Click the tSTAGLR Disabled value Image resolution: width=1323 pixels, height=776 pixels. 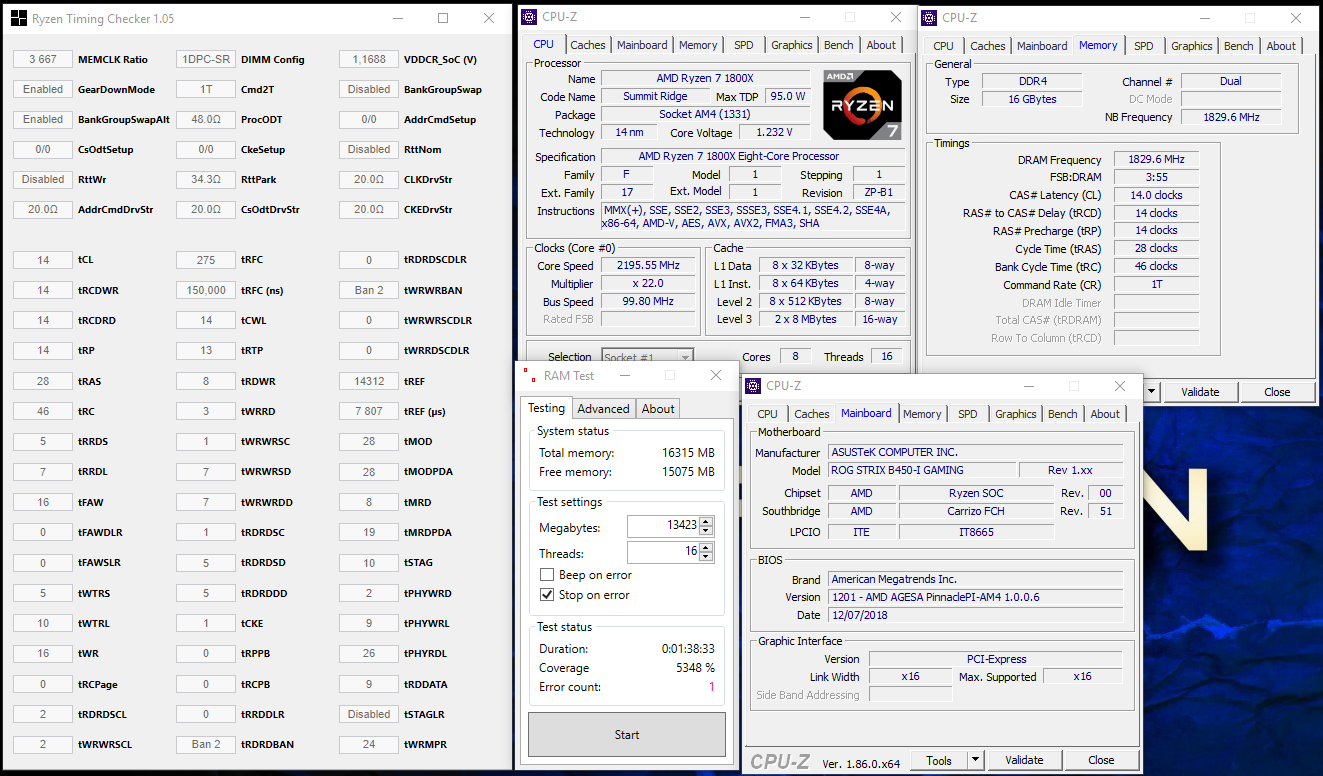point(369,714)
